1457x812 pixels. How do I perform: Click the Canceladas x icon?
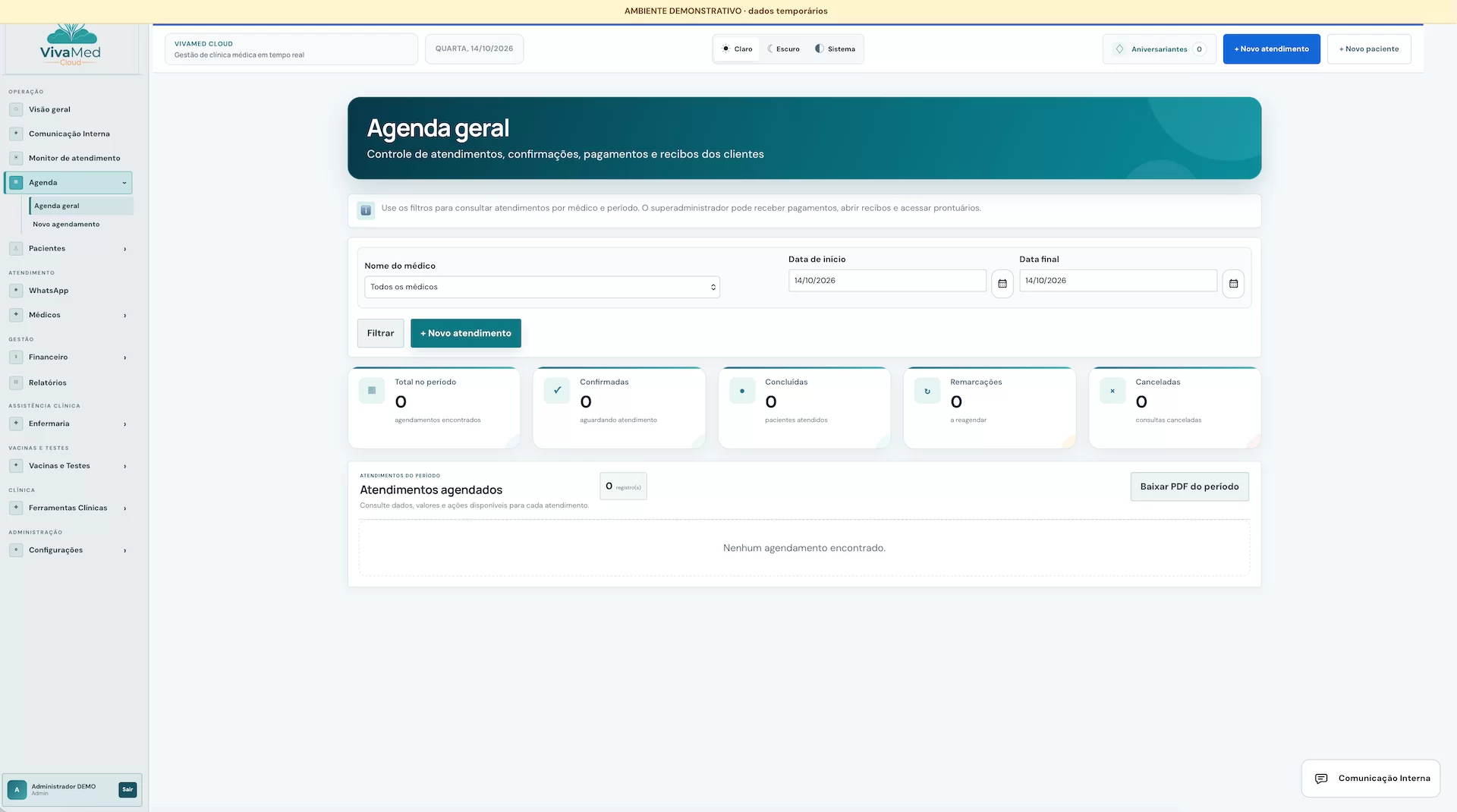tap(1112, 391)
